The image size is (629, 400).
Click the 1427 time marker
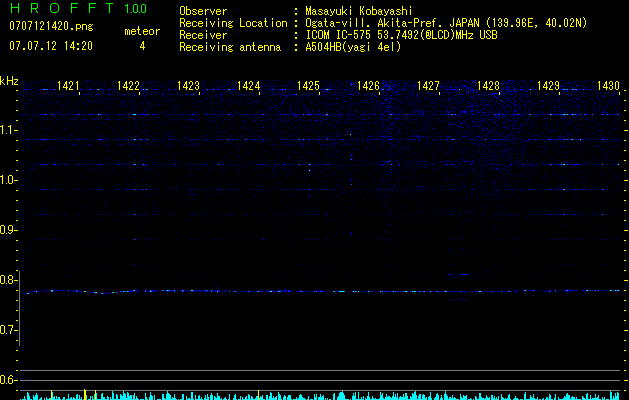(428, 85)
